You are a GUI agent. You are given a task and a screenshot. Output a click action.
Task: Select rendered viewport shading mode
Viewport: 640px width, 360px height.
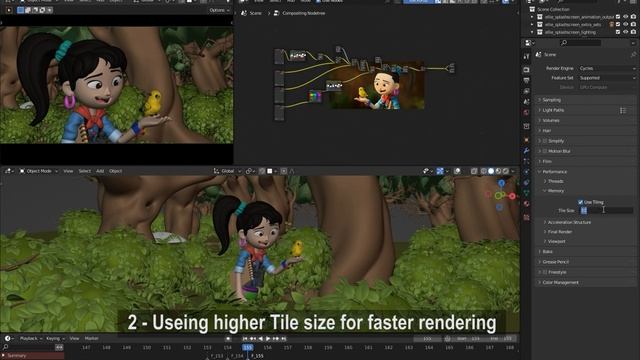506,171
